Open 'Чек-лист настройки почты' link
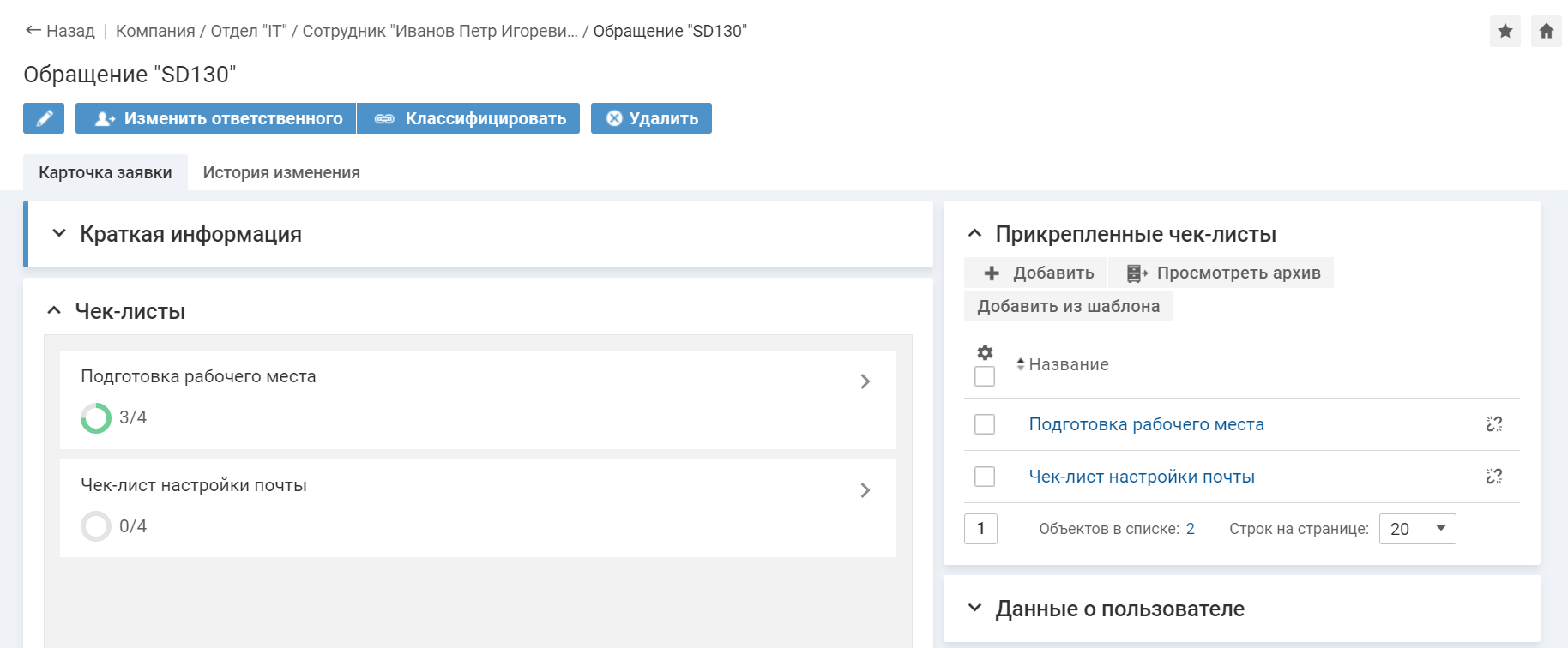This screenshot has width=1568, height=648. coord(1141,477)
